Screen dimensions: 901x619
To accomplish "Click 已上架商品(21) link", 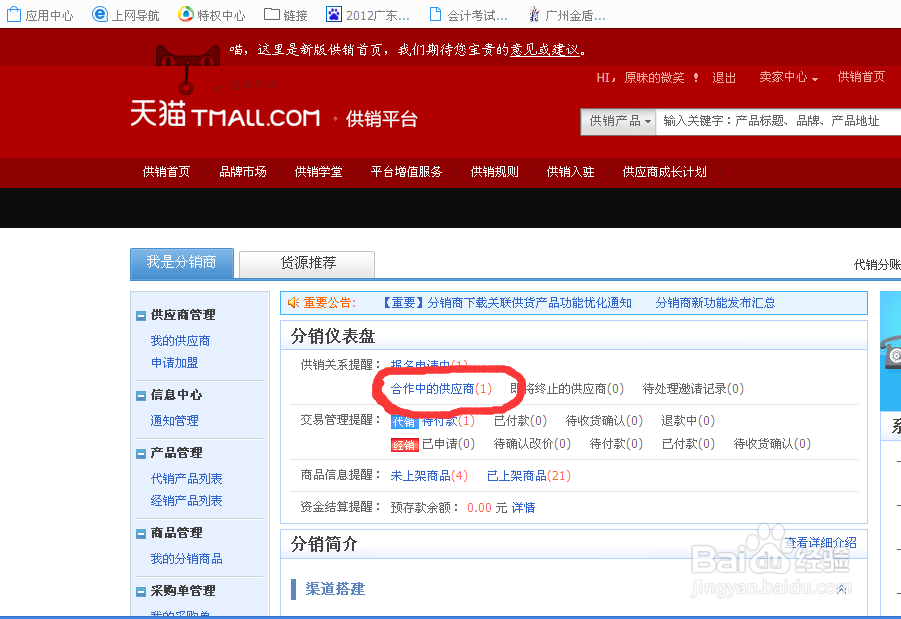I will tap(529, 476).
